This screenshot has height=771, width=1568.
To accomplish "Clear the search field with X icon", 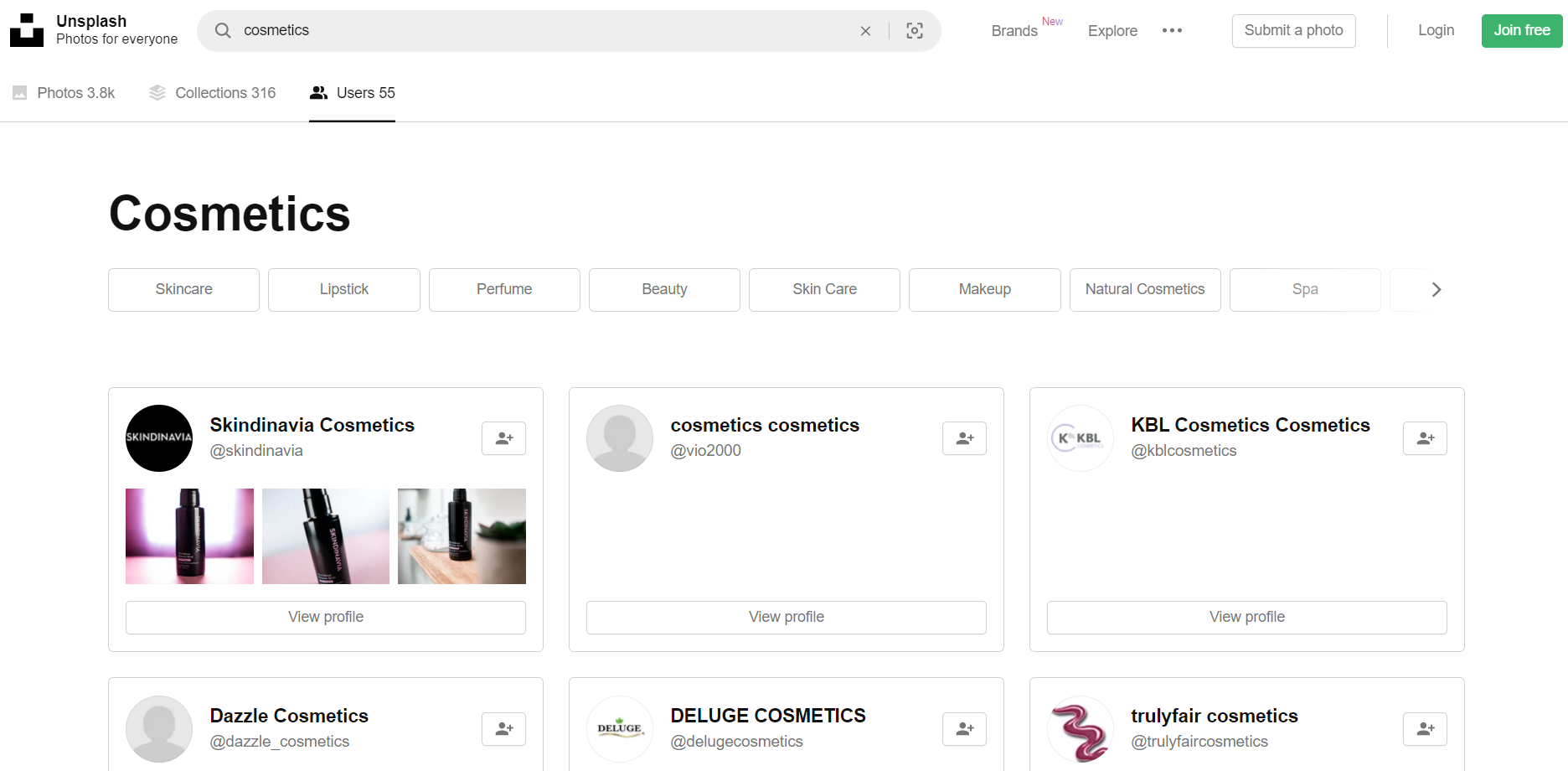I will pos(865,31).
